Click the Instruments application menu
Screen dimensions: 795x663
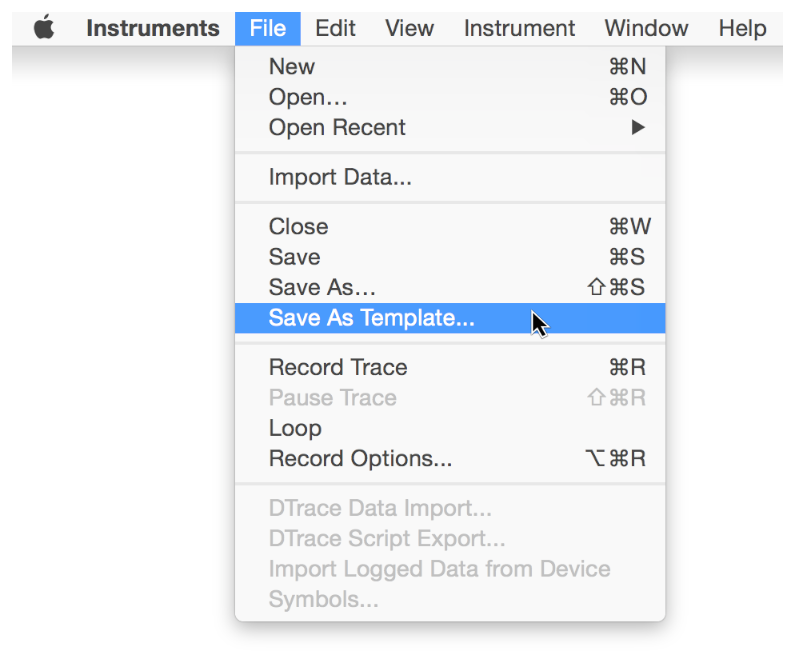152,28
